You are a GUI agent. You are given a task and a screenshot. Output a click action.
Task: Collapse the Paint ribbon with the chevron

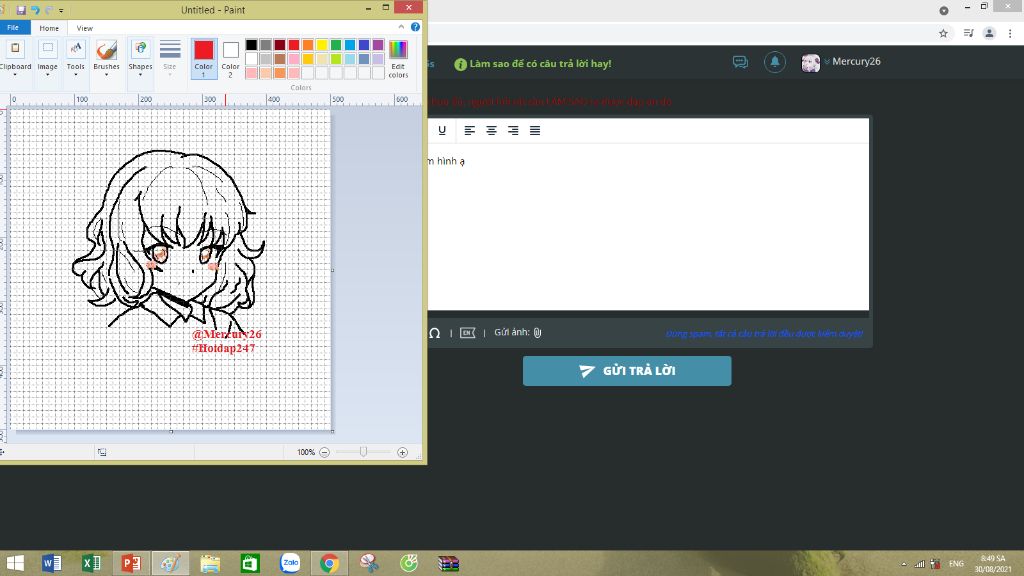[401, 27]
